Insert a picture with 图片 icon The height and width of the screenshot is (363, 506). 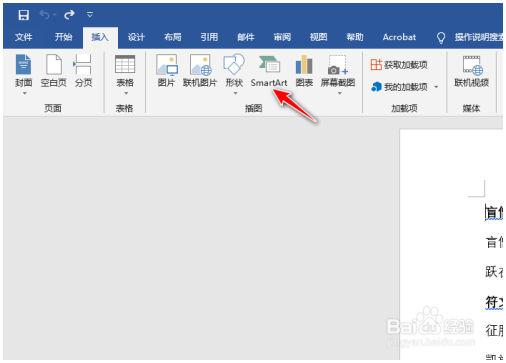click(x=166, y=71)
